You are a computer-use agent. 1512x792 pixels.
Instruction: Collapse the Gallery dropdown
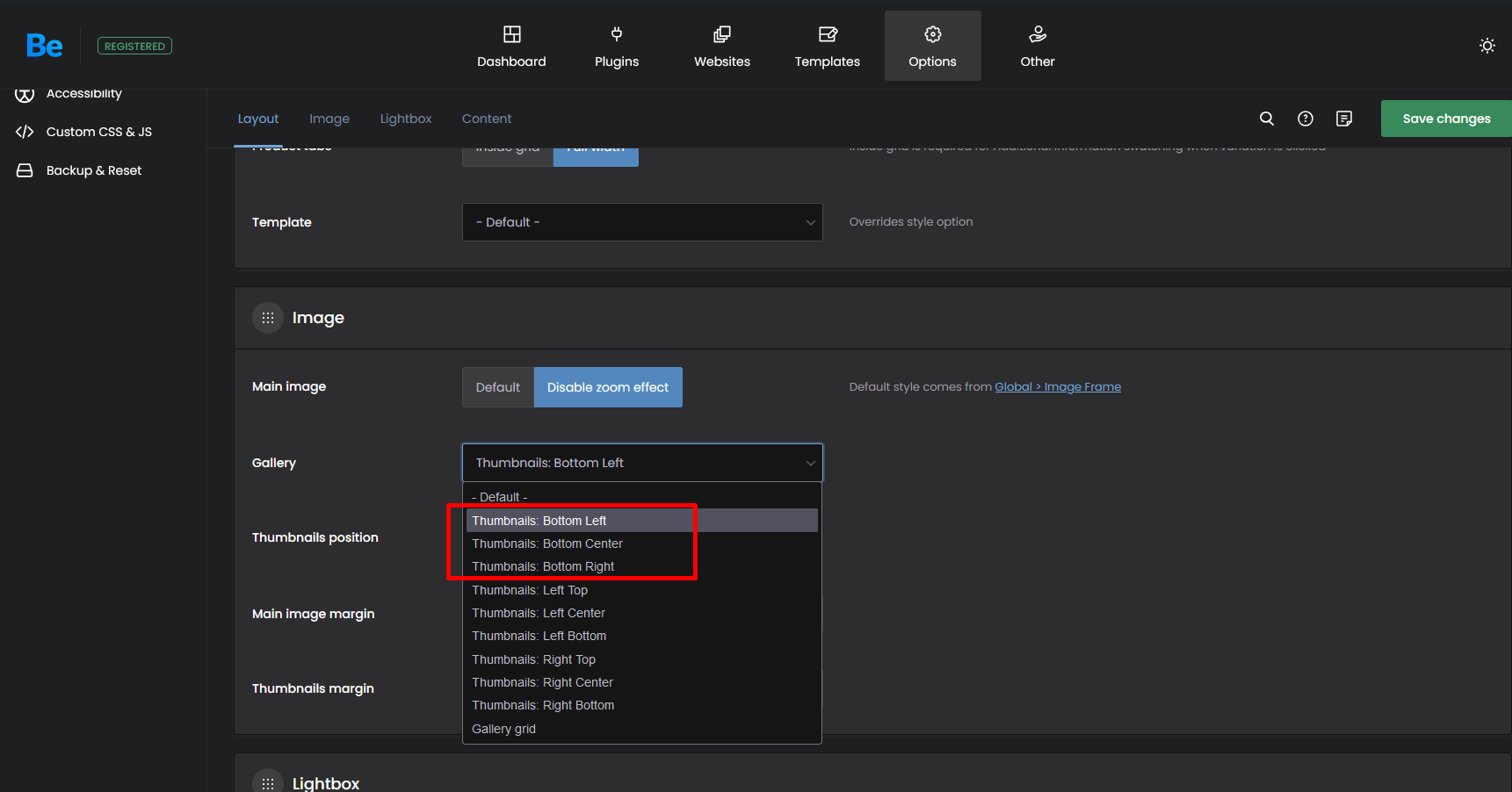click(x=642, y=463)
